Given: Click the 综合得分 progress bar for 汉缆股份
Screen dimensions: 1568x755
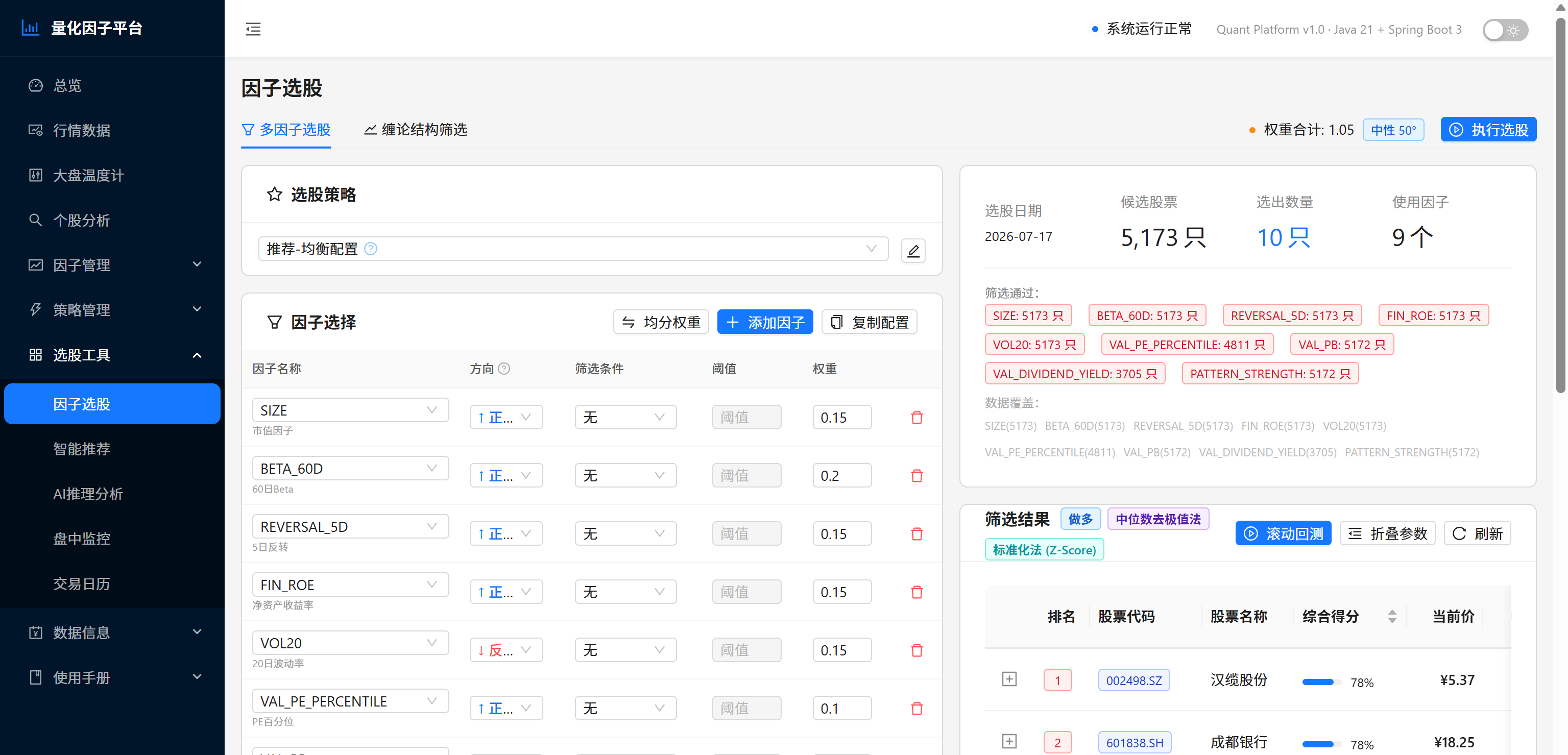Looking at the screenshot, I should (x=1322, y=682).
